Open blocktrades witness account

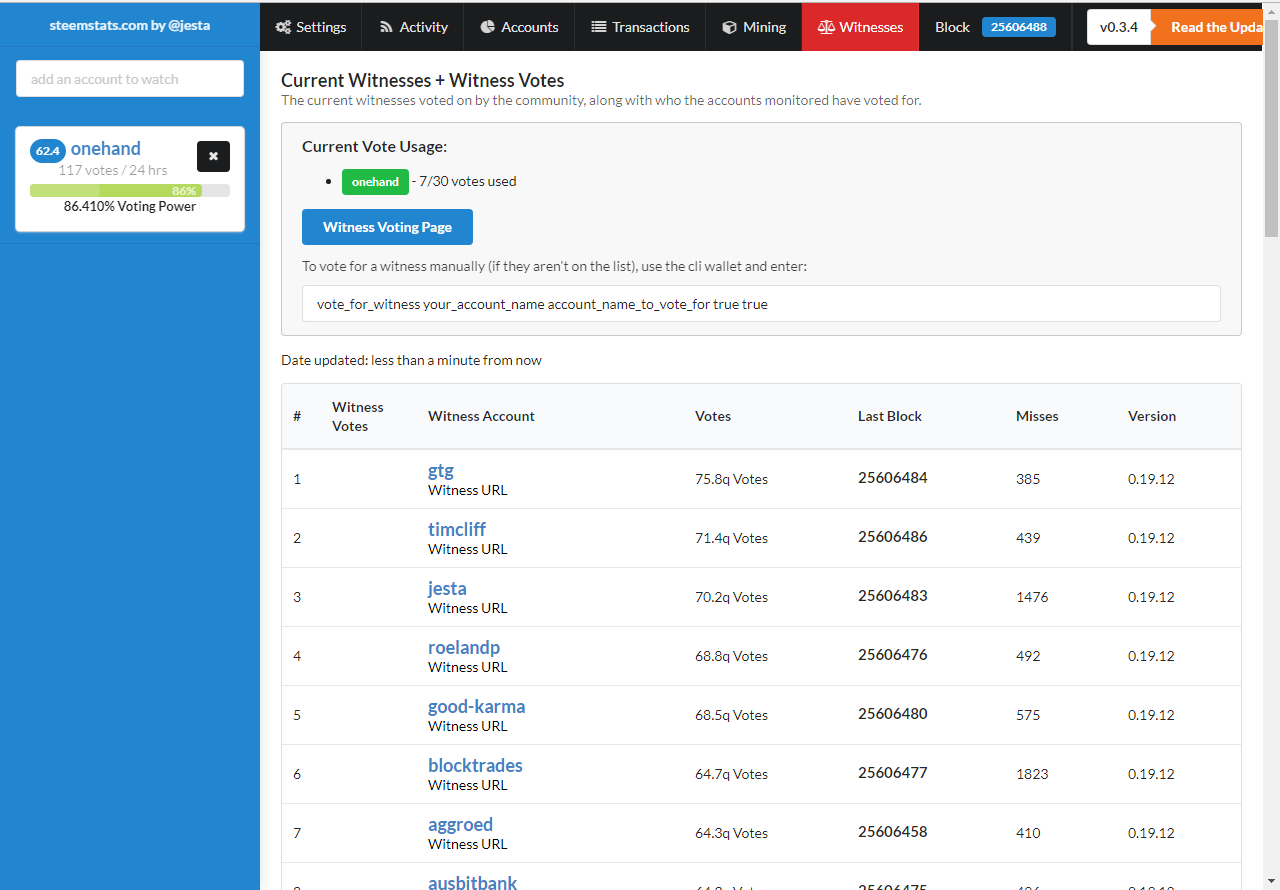coord(475,765)
